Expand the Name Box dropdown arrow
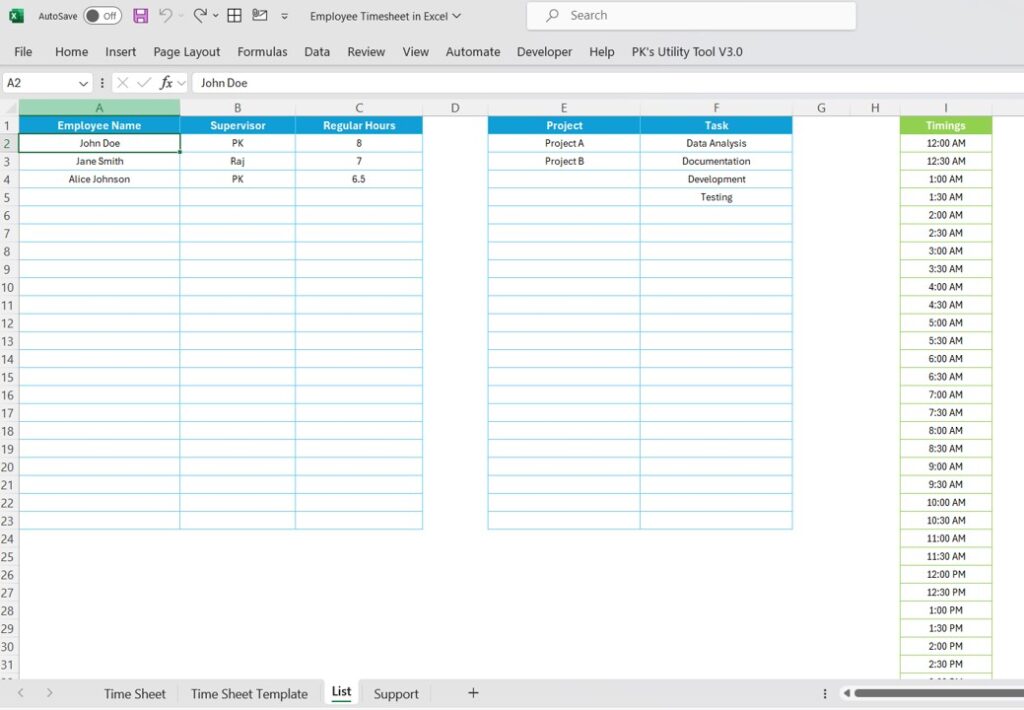The width and height of the screenshot is (1024, 710). point(83,83)
